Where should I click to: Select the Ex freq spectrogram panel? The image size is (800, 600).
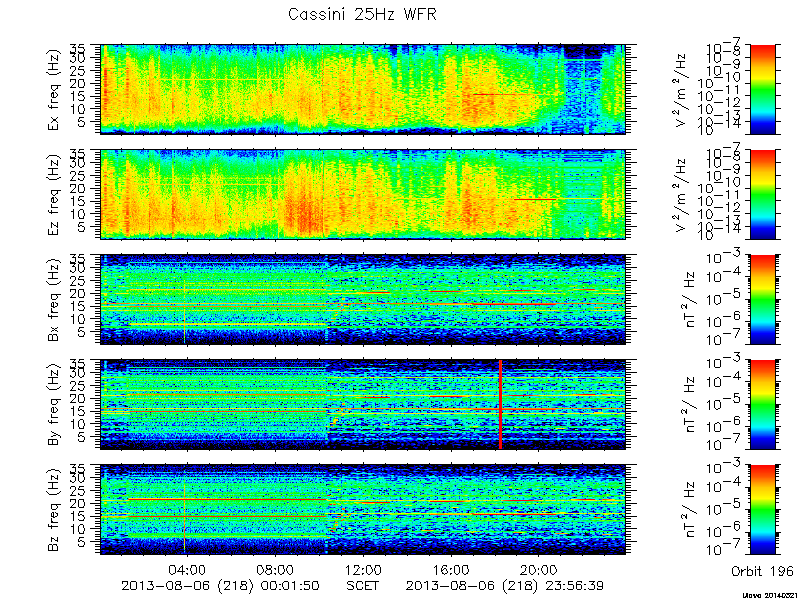(363, 89)
